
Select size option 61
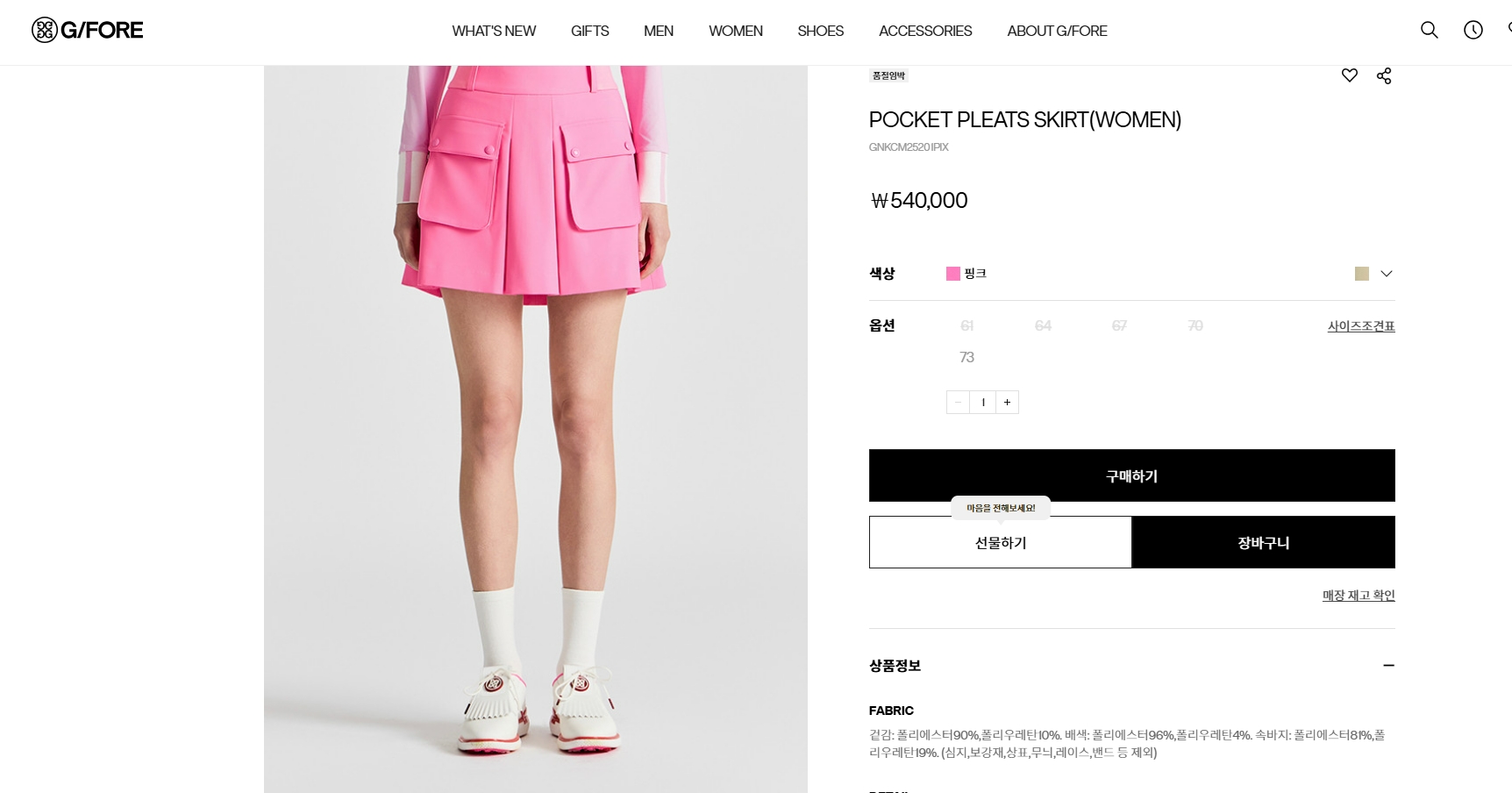[966, 325]
